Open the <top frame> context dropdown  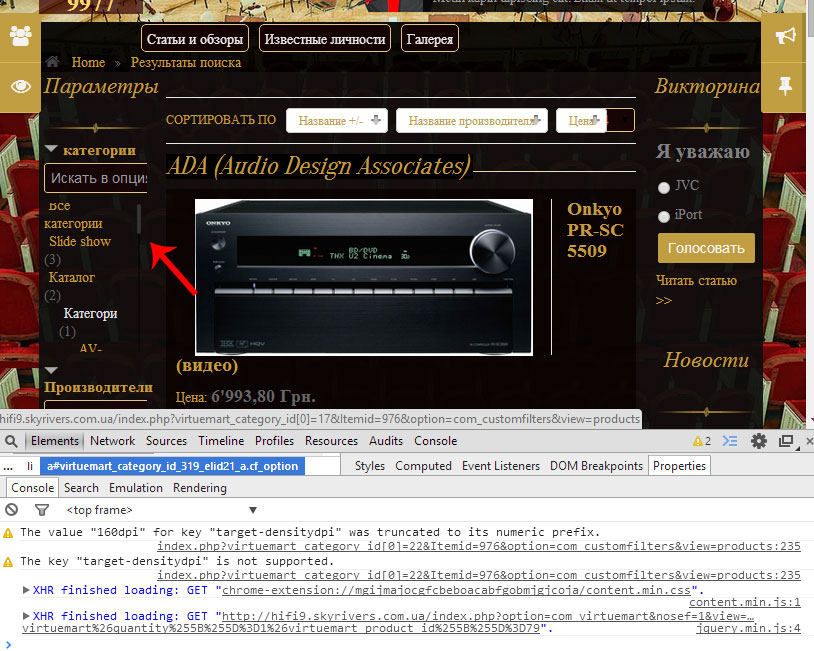point(161,510)
